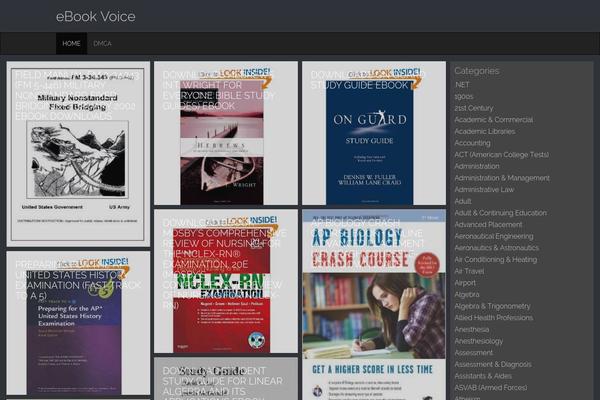Choose the Anesthesia category

tap(472, 330)
